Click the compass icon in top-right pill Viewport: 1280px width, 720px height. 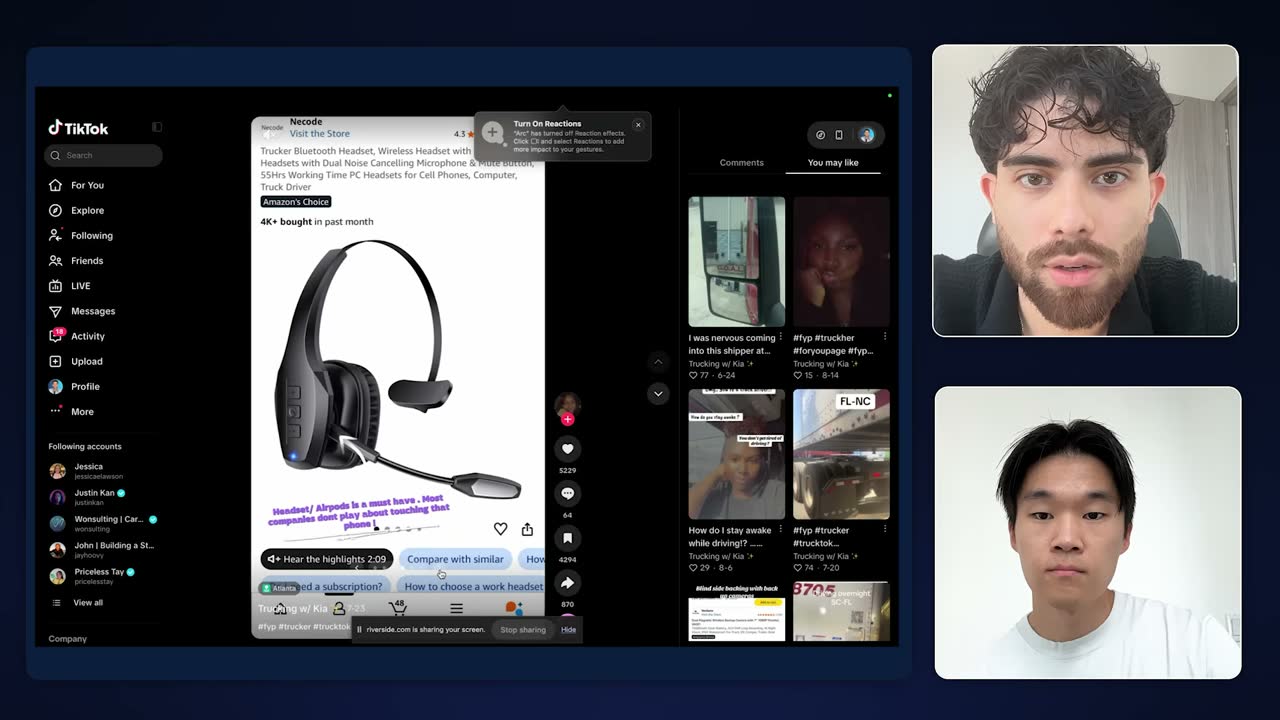click(x=821, y=135)
